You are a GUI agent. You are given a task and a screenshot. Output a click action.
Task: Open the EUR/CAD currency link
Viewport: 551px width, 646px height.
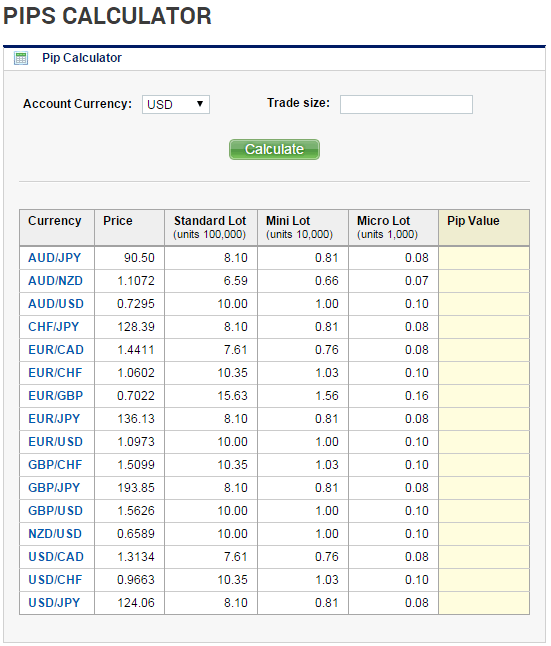pos(56,350)
